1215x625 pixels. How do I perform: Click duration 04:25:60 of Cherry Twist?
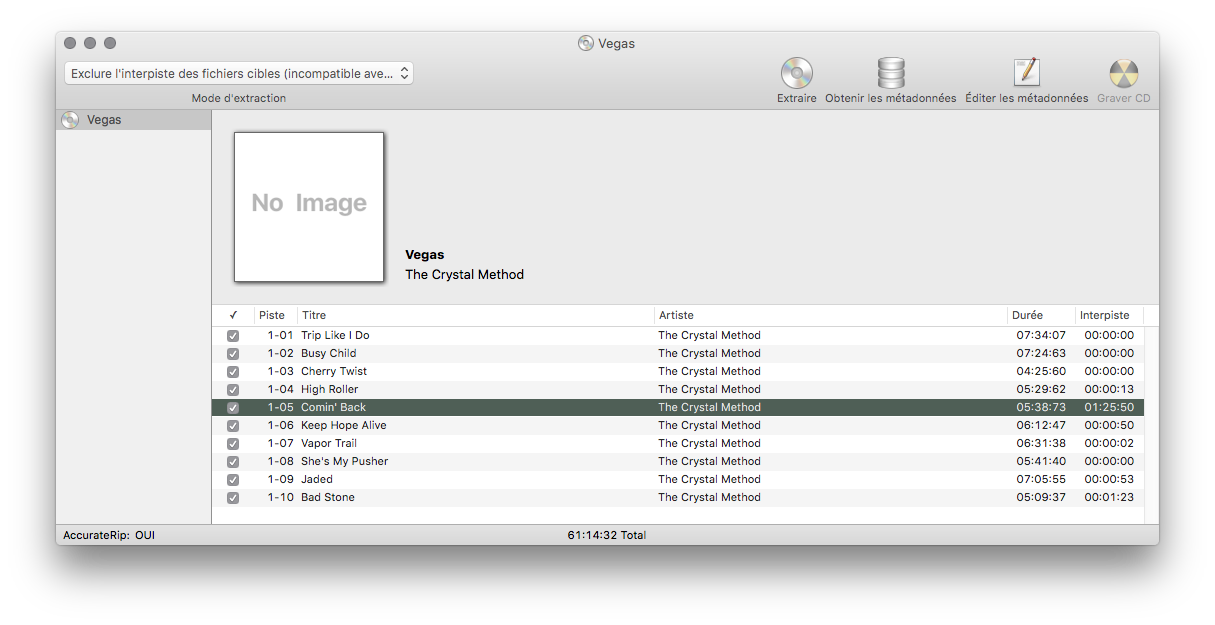click(x=1041, y=372)
